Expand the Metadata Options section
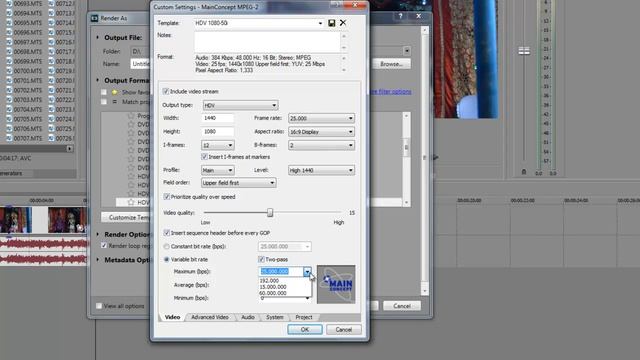This screenshot has width=640, height=360. coord(97,260)
